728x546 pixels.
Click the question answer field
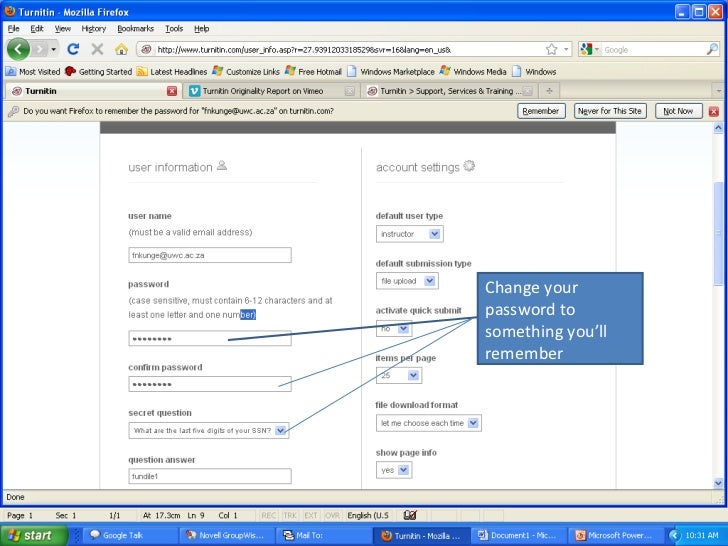pyautogui.click(x=210, y=476)
